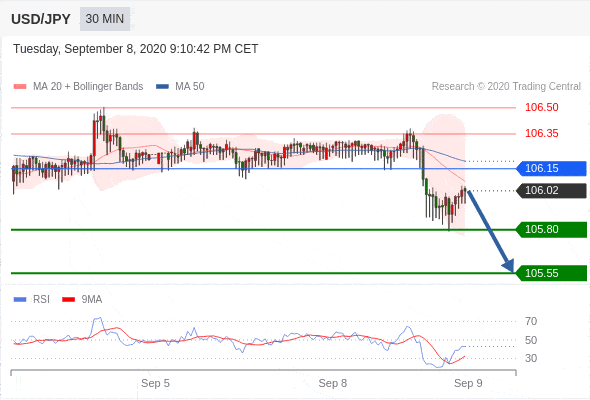
Task: Click the Sep 5 date axis label
Action: pyautogui.click(x=155, y=383)
